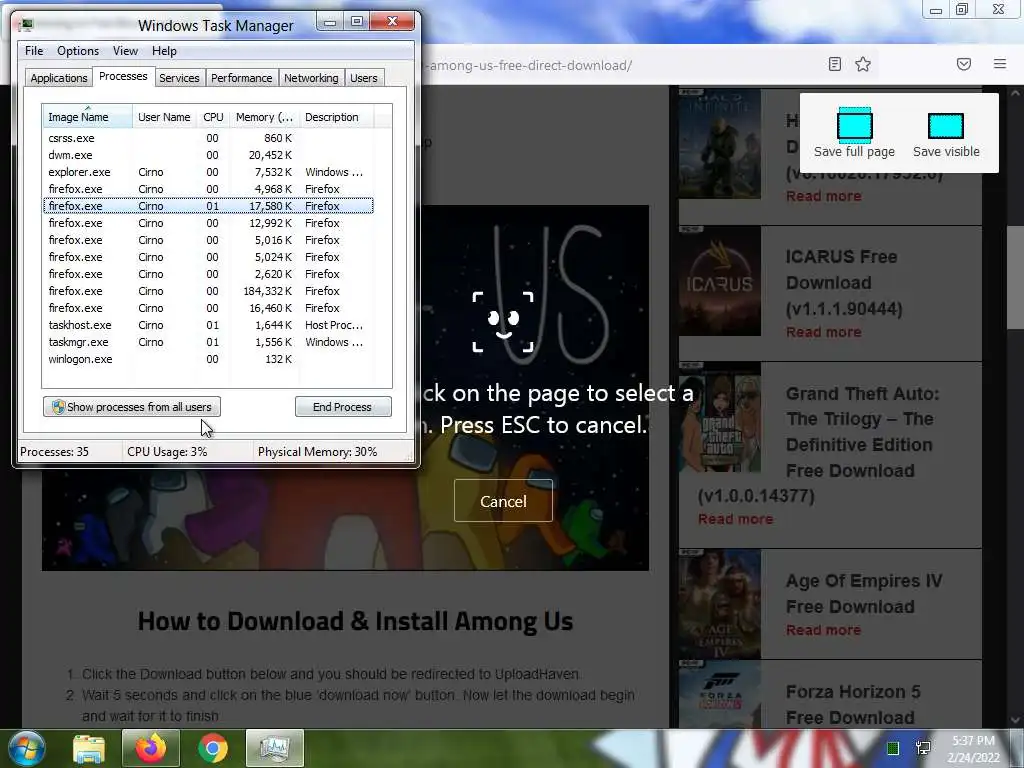Select the explorer.exe process row
Image resolution: width=1024 pixels, height=768 pixels.
208,172
